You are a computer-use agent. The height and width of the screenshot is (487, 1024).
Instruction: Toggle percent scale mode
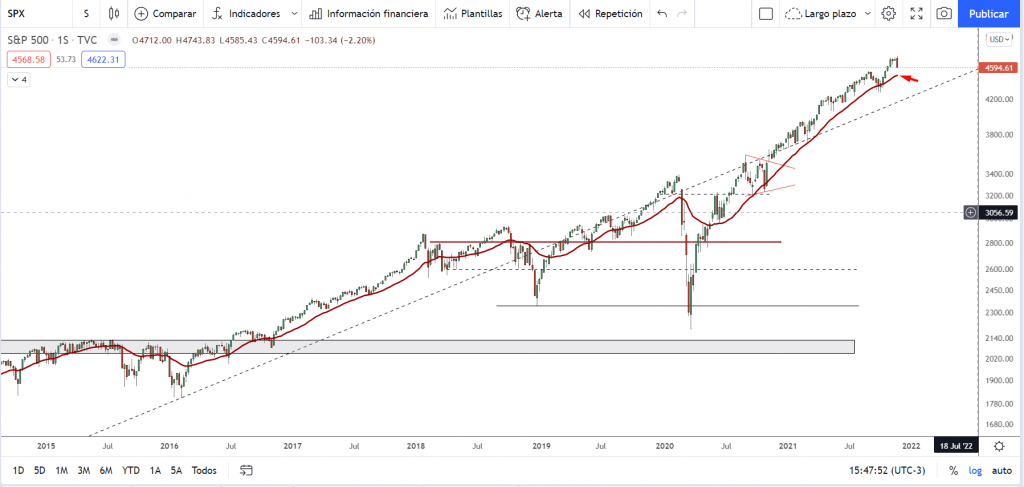(953, 470)
